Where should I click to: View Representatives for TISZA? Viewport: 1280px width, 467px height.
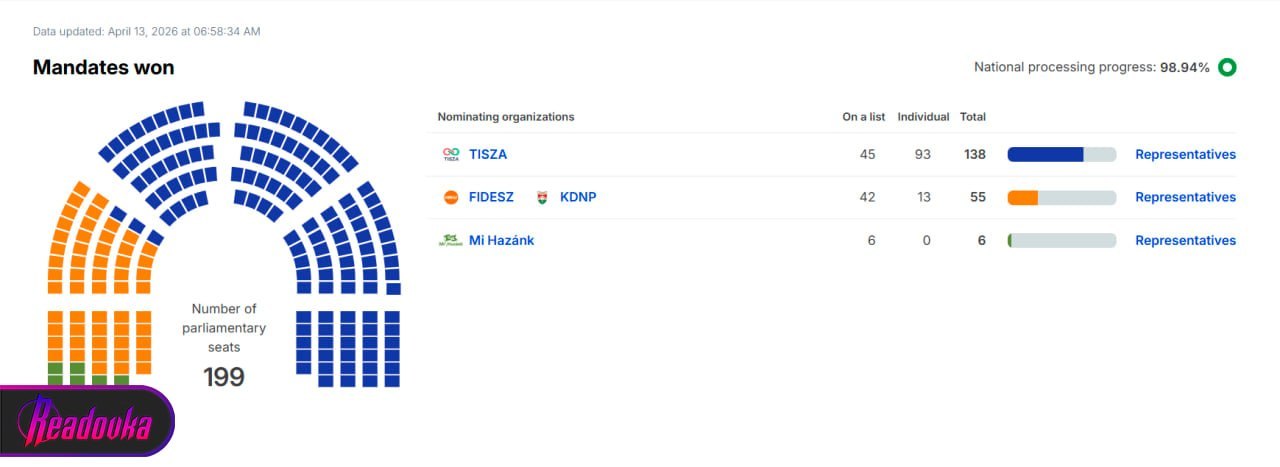point(1185,155)
